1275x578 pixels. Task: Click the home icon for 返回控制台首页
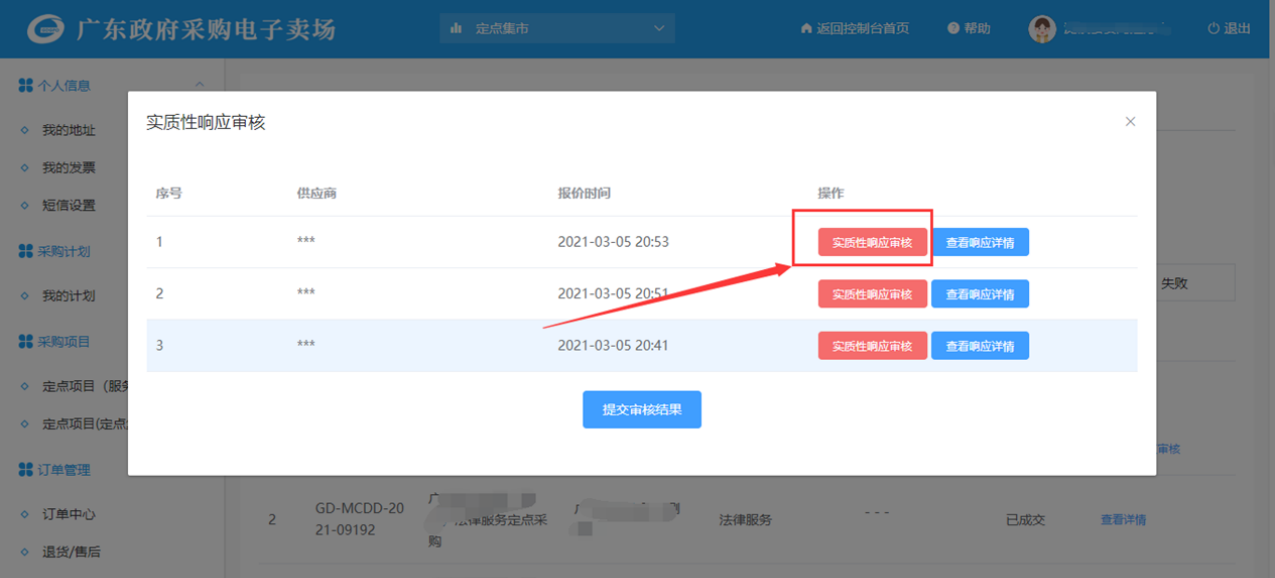coord(806,29)
